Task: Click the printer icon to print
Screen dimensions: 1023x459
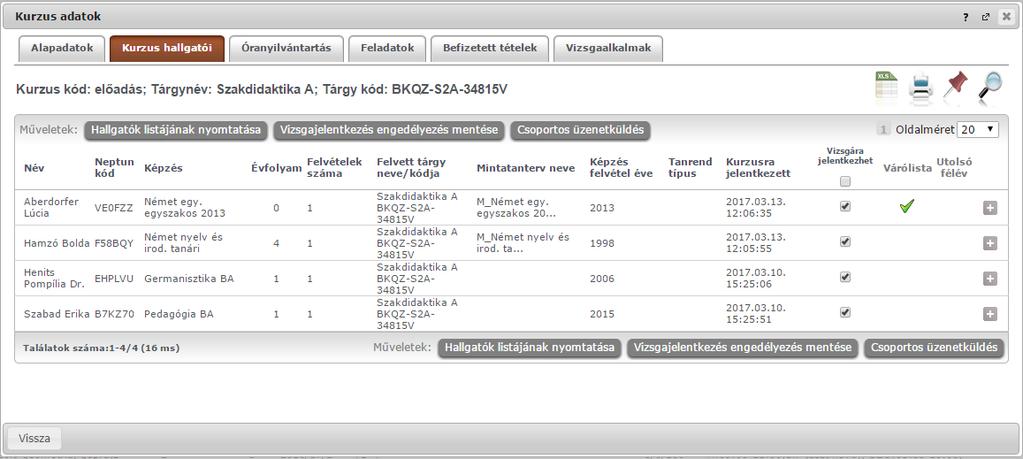Action: point(921,89)
